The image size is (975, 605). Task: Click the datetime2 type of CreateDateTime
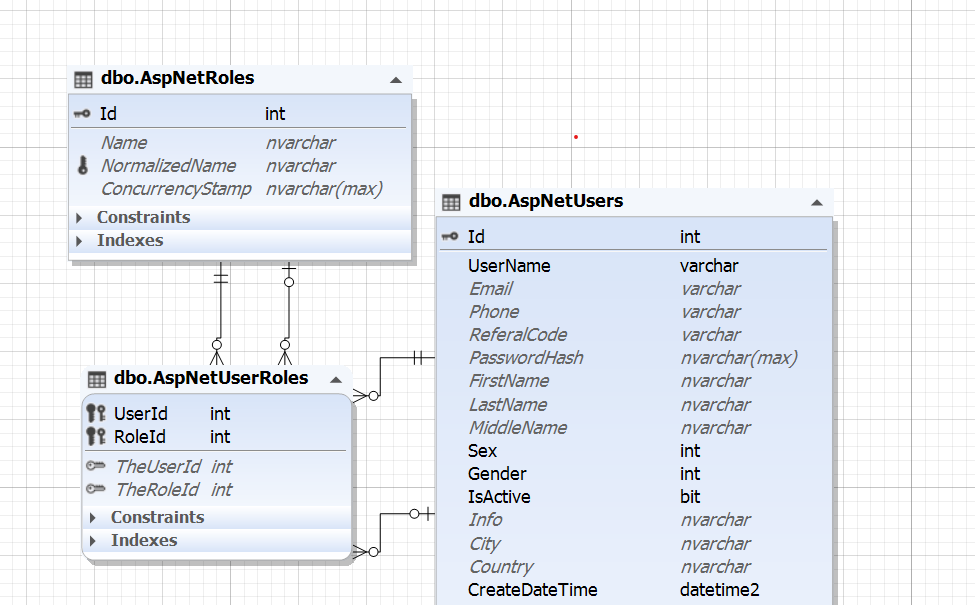tap(719, 589)
